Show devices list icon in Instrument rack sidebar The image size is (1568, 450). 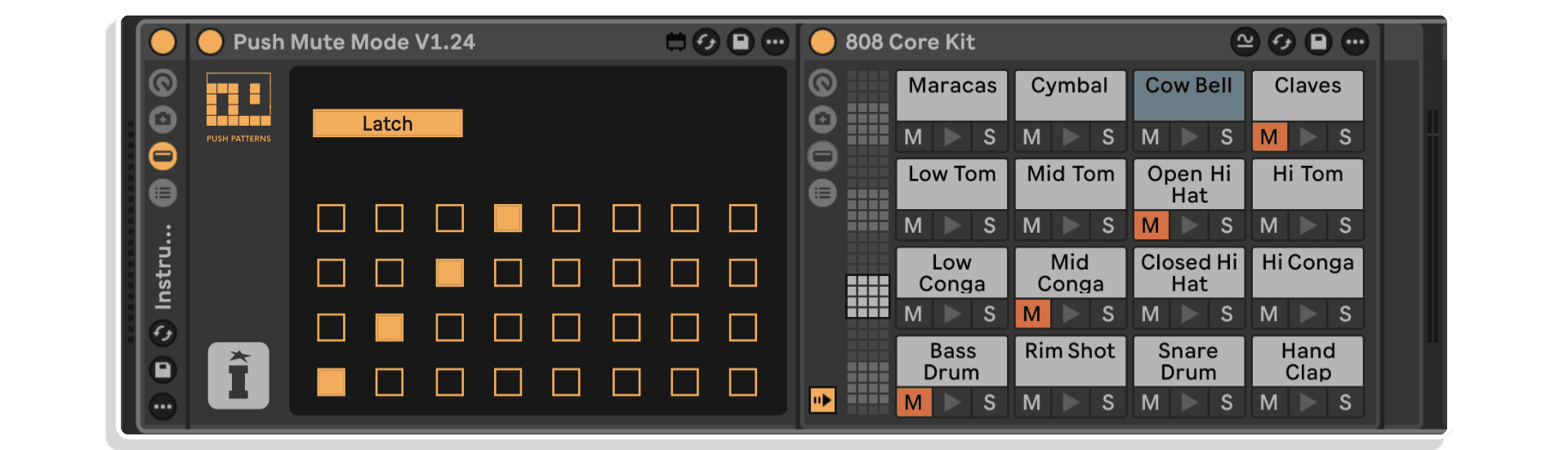point(163,194)
